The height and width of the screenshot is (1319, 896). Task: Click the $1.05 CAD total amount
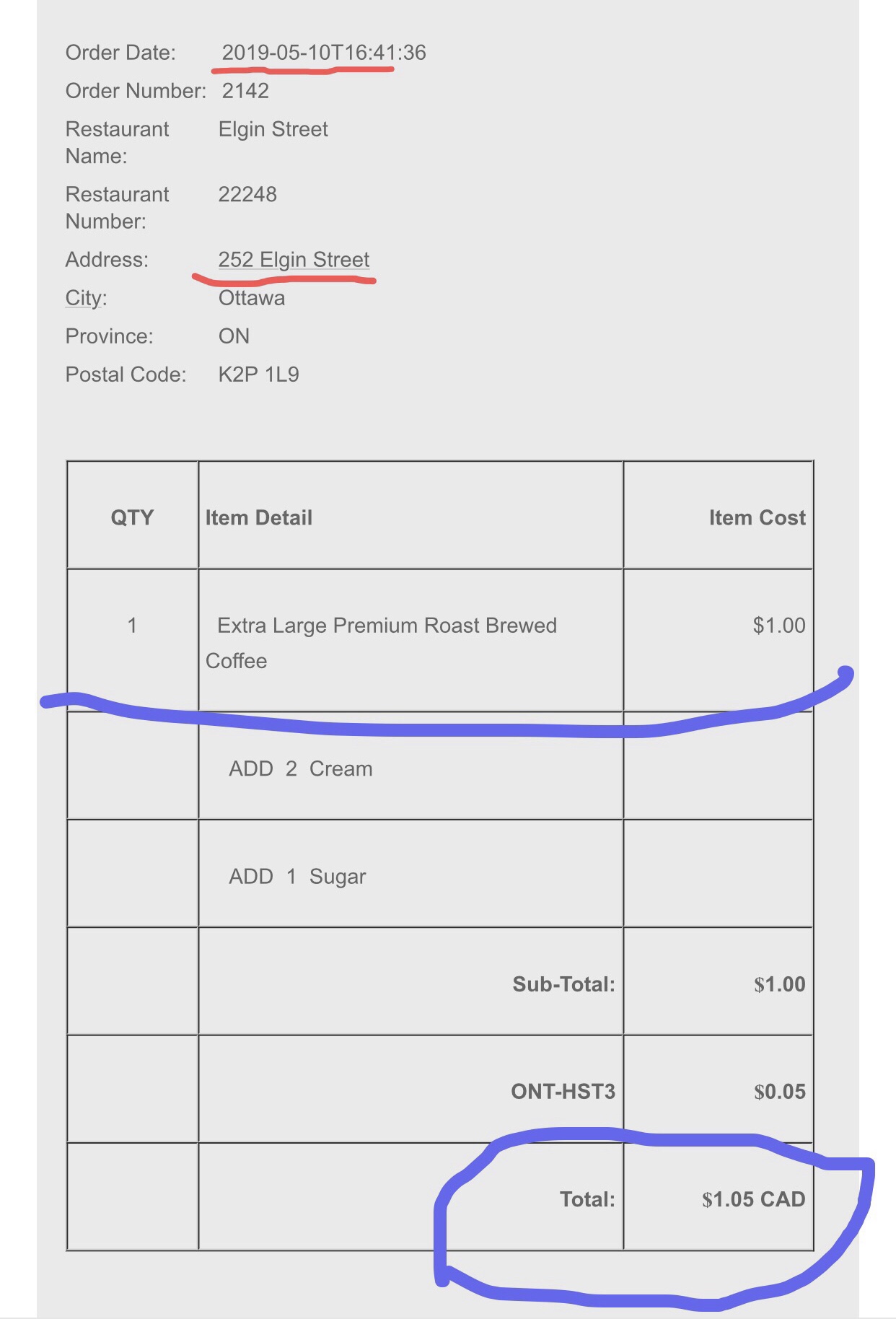tap(753, 1199)
